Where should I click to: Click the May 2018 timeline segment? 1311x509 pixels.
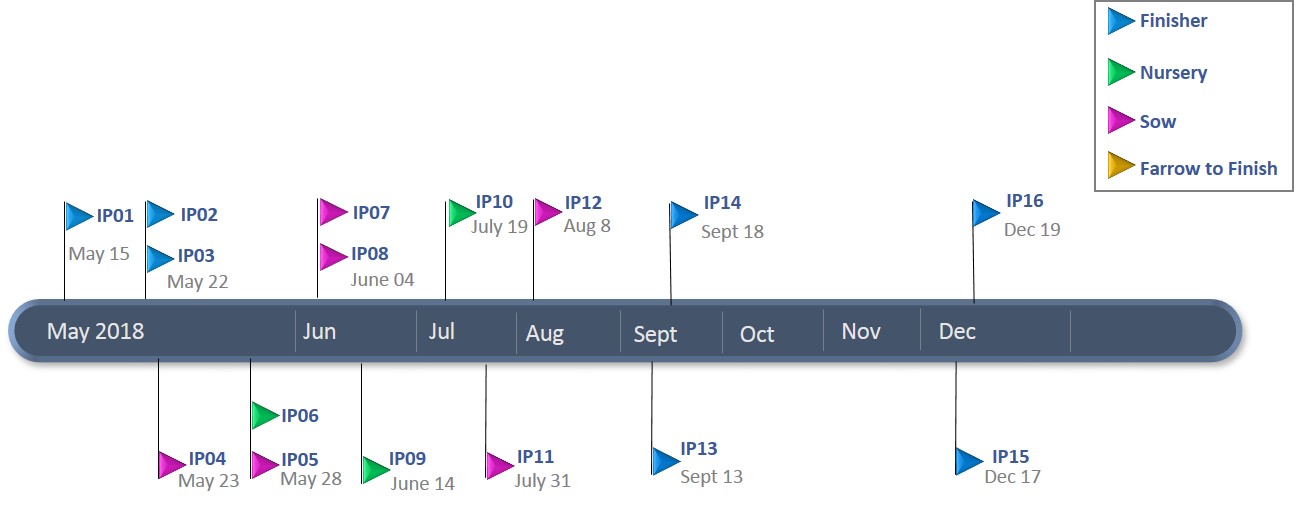click(96, 332)
